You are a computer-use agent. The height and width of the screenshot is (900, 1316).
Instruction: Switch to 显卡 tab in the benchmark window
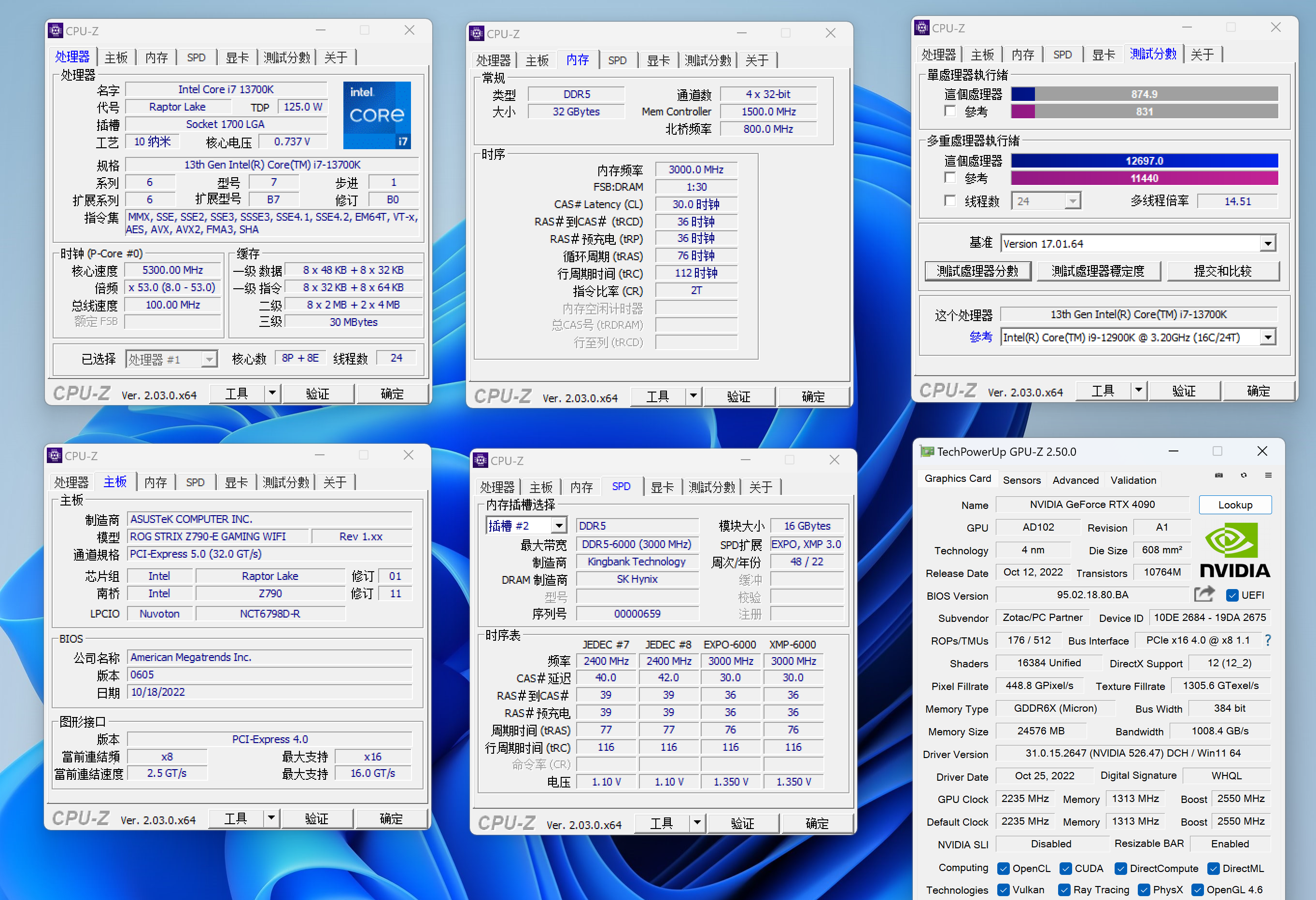[1103, 55]
